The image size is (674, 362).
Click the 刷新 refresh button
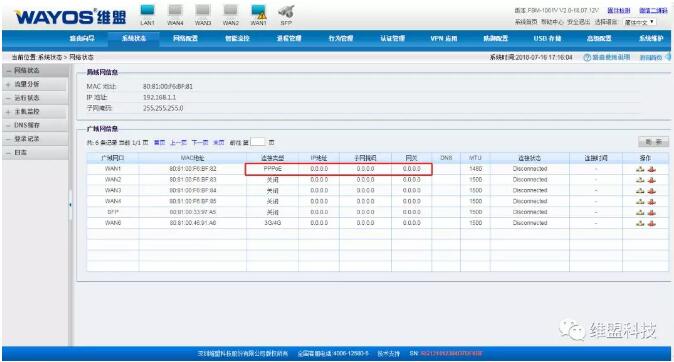(653, 142)
